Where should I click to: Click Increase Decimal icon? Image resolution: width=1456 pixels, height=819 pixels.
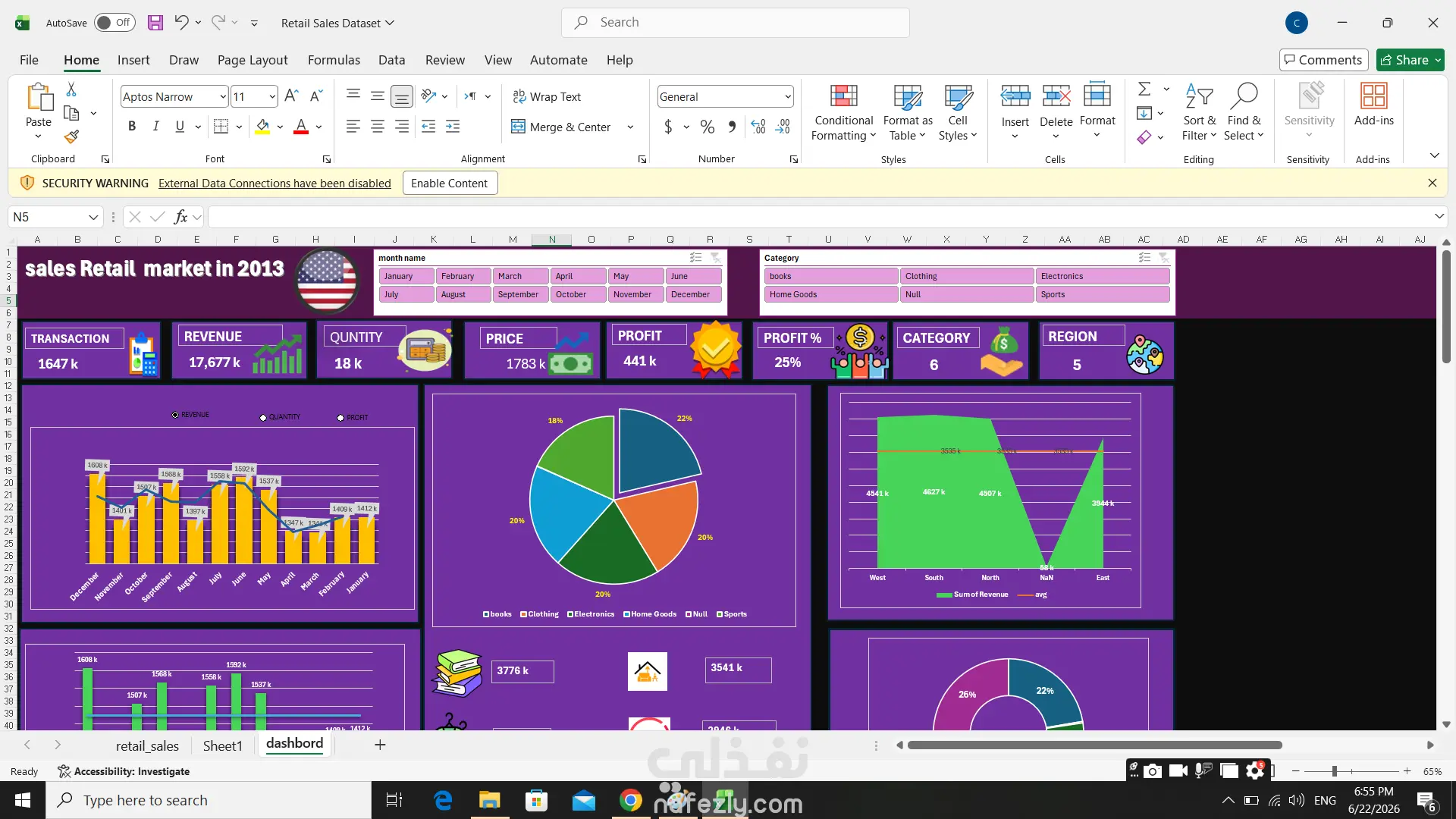click(x=758, y=127)
